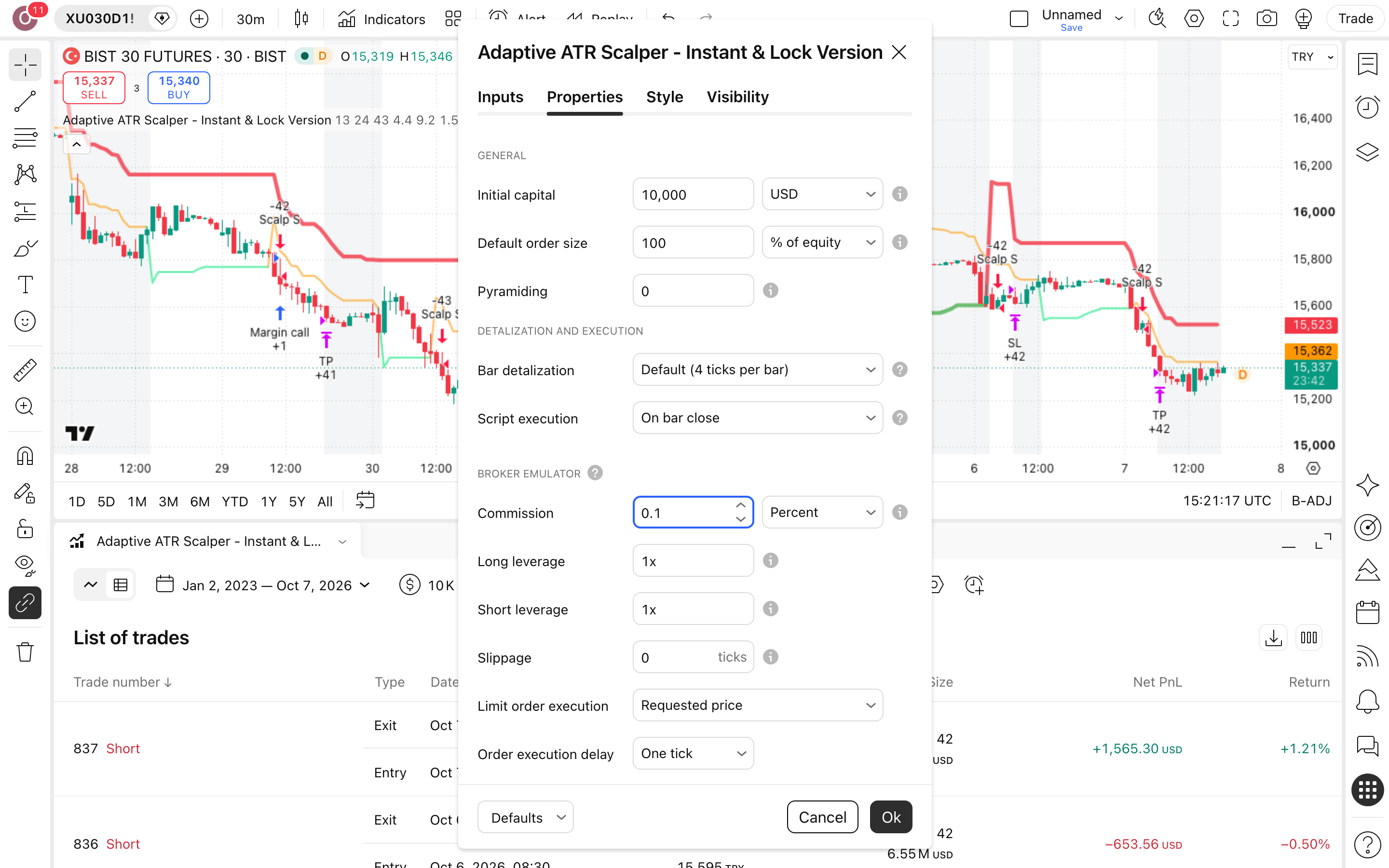Click the Cancel button
Viewport: 1389px width, 868px height.
[x=822, y=817]
